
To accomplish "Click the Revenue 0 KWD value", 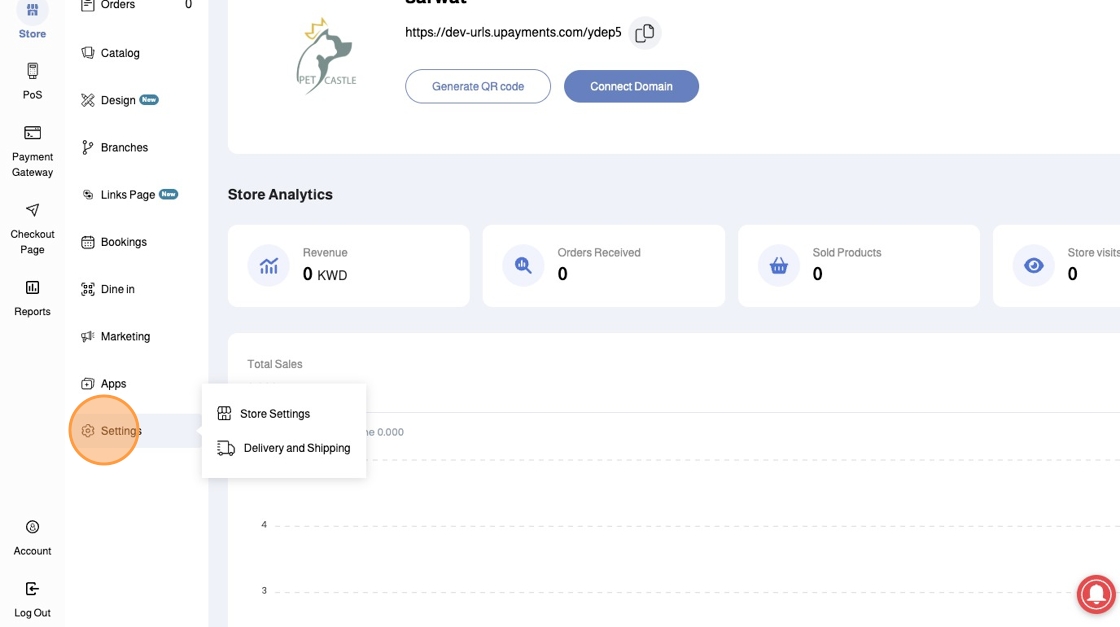I will tap(325, 274).
